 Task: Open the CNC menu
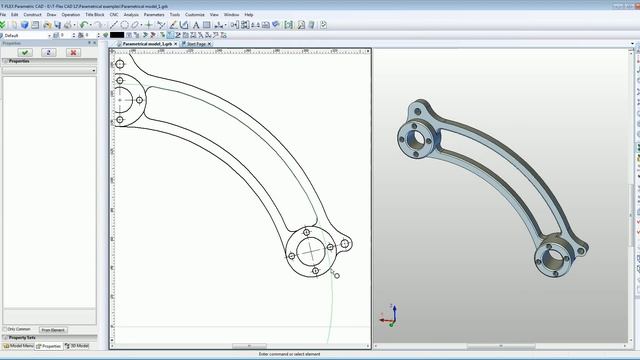114,14
